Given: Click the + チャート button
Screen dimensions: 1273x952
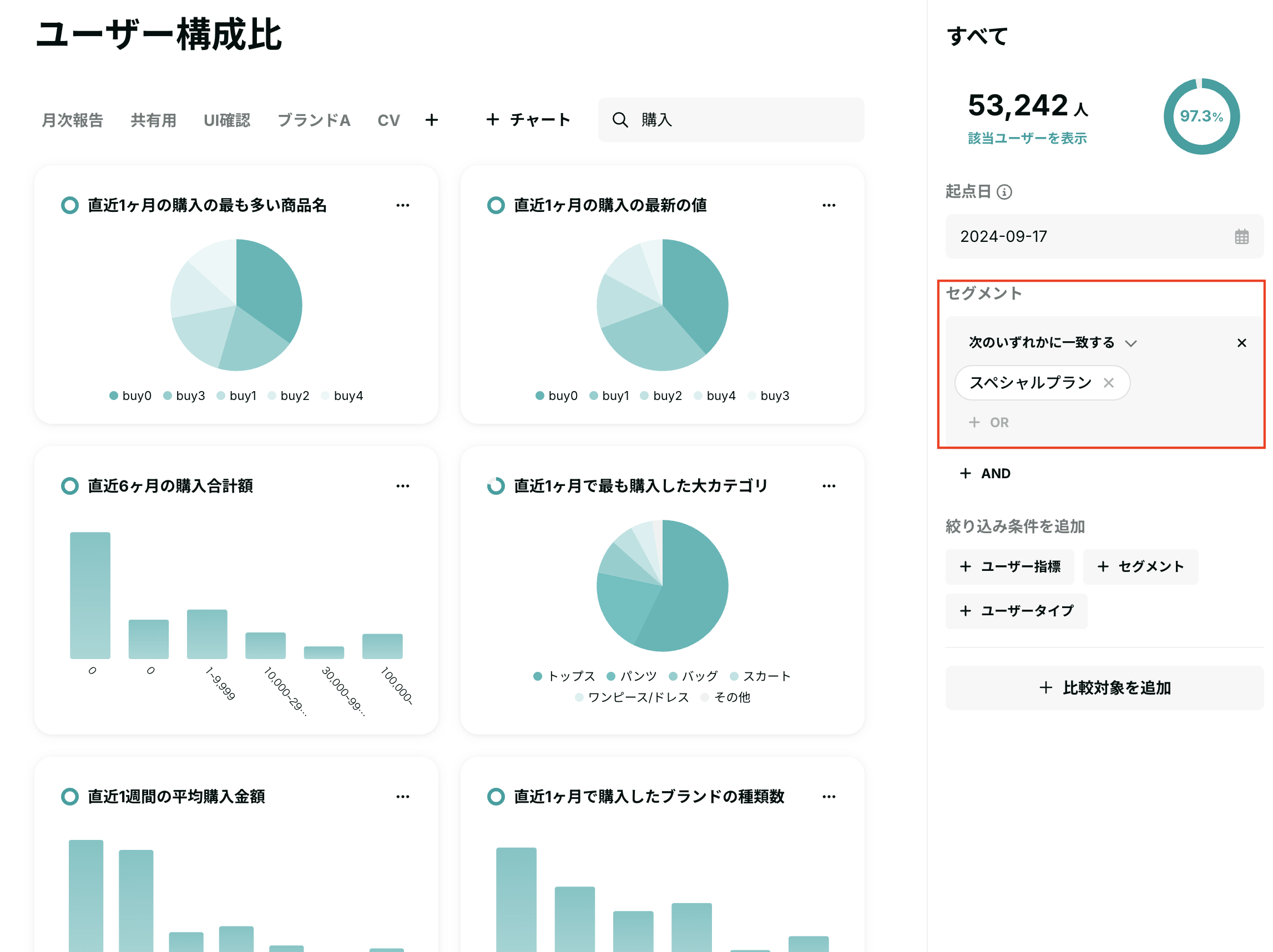Looking at the screenshot, I should click(528, 120).
